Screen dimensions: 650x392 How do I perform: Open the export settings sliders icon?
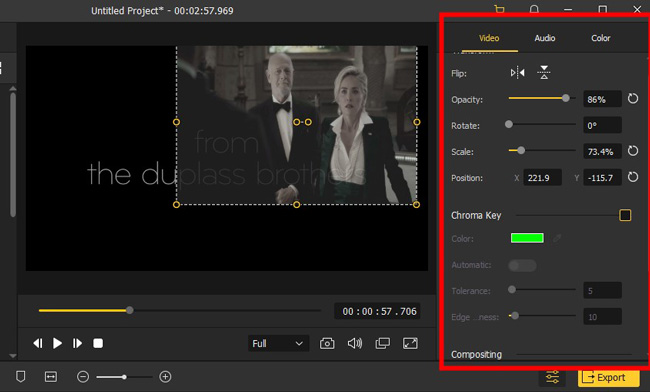552,377
